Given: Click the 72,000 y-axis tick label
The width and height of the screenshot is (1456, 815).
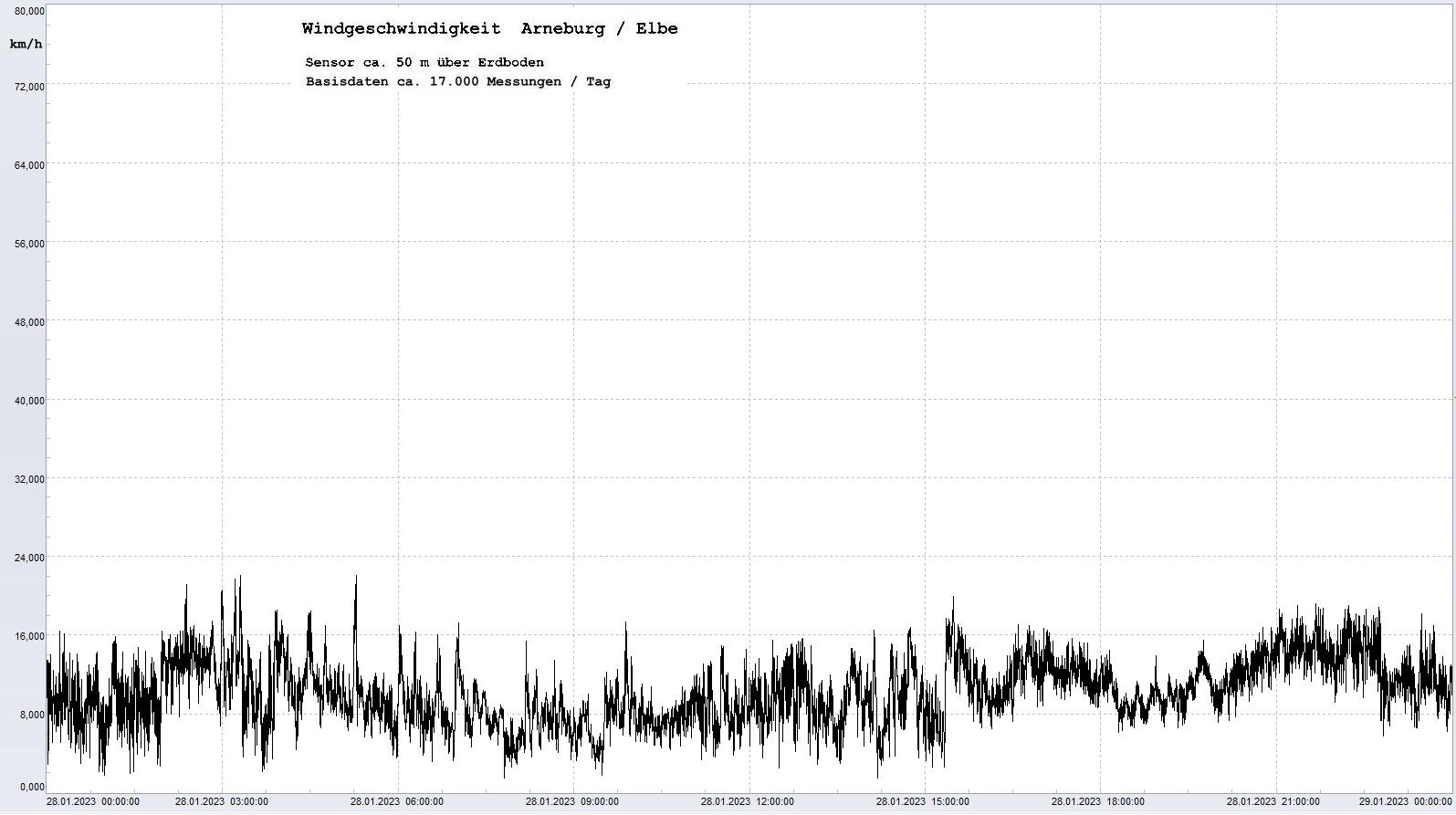Looking at the screenshot, I should [27, 87].
